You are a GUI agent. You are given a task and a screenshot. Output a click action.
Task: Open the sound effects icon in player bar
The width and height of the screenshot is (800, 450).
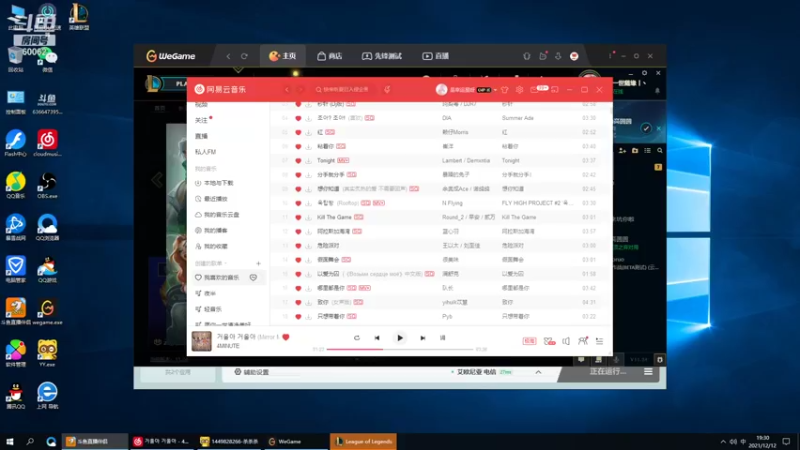(549, 341)
